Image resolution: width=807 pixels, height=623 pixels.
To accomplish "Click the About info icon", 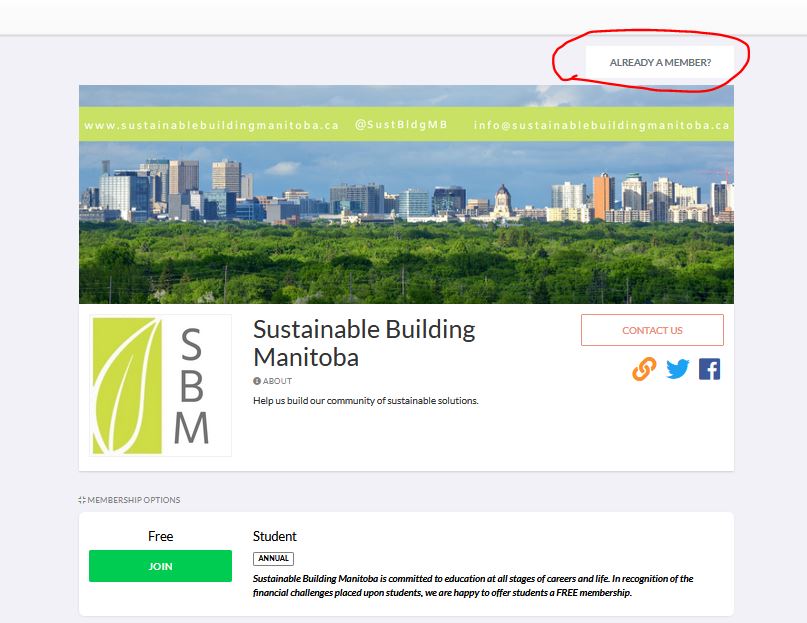I will point(257,381).
